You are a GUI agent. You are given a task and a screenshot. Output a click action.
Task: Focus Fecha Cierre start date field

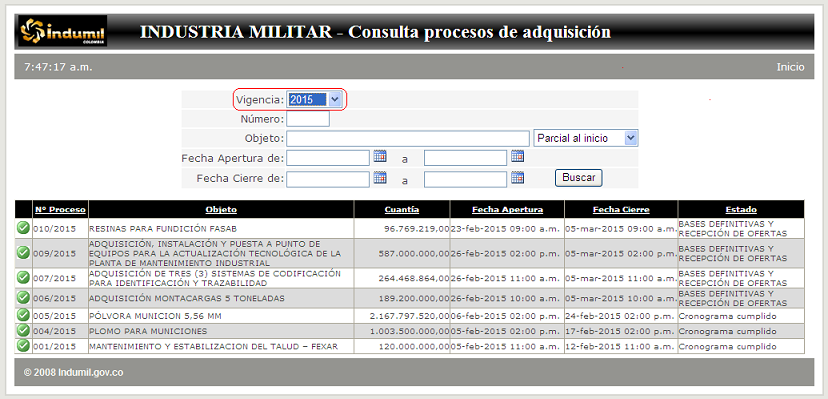328,179
